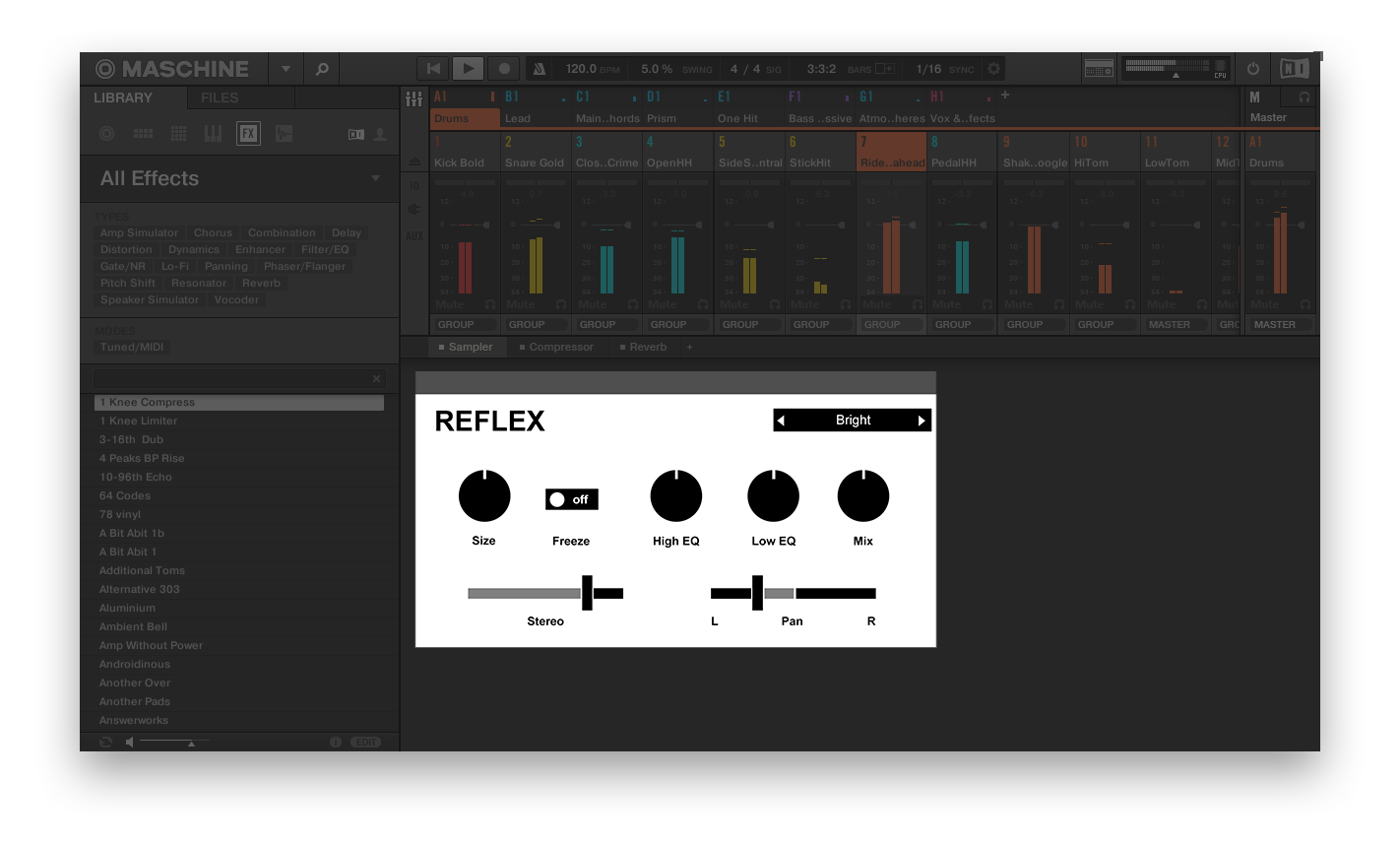Select the Compressor plug-in tab

coord(556,347)
